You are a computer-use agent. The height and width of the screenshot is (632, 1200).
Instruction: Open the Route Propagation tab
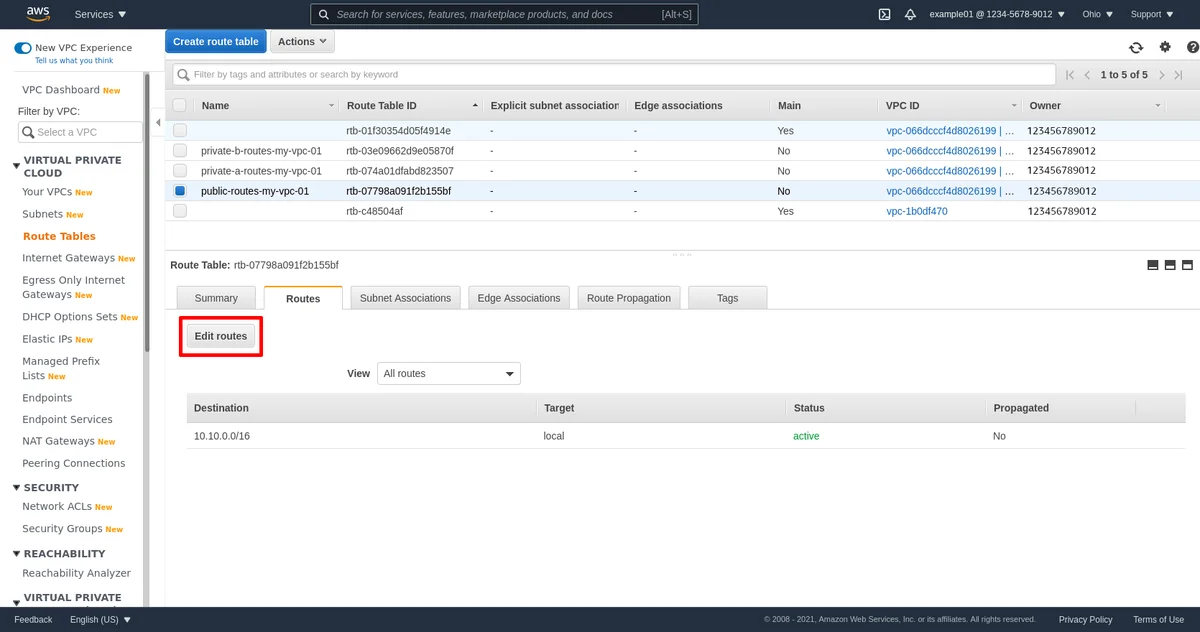pos(628,298)
